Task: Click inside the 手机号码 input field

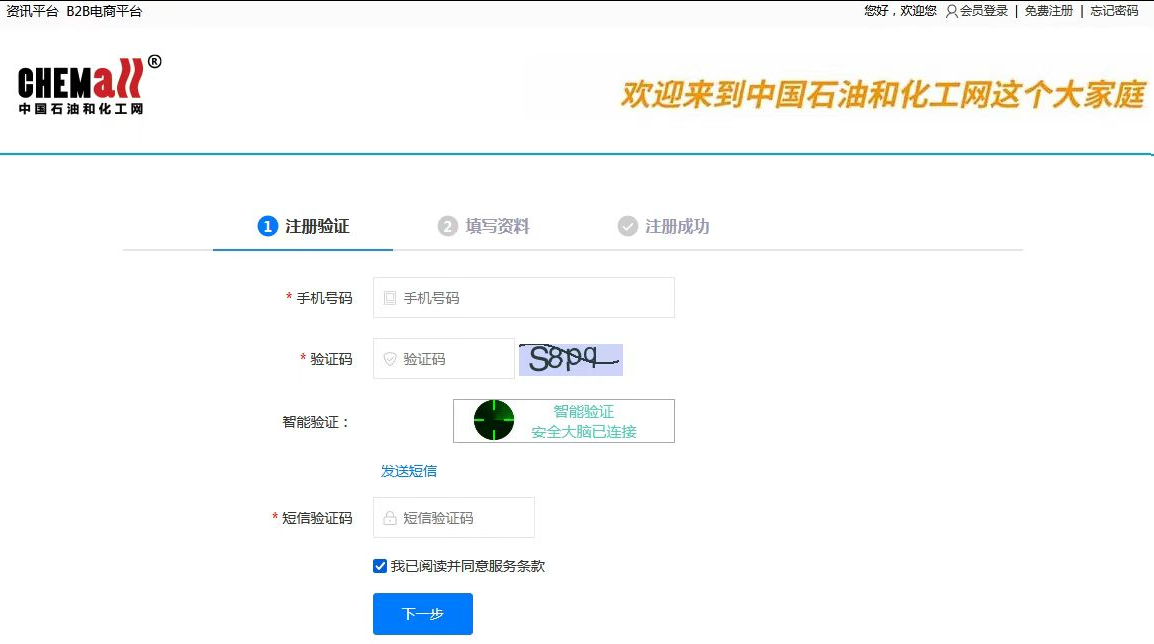Action: (520, 297)
